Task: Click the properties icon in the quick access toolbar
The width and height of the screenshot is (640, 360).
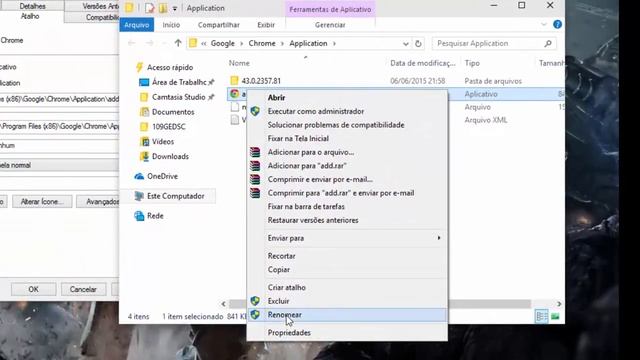Action: point(149,8)
